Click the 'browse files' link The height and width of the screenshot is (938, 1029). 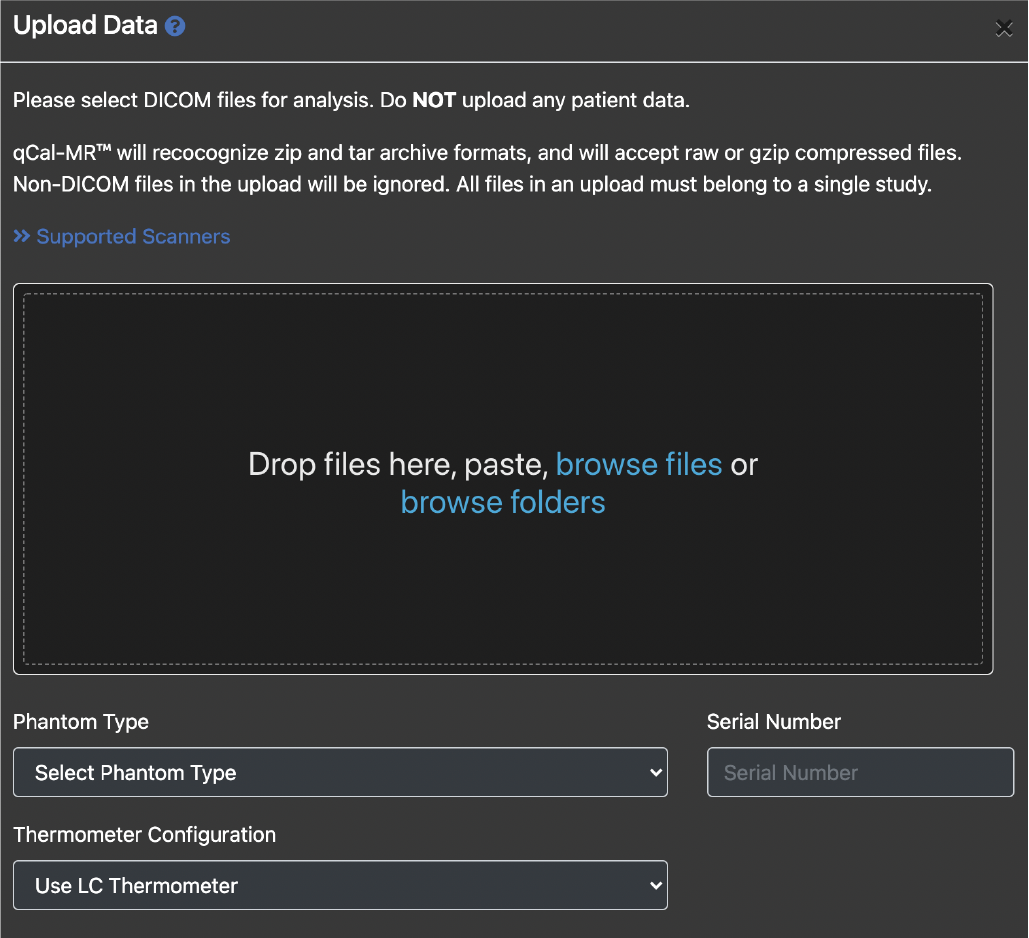(638, 465)
